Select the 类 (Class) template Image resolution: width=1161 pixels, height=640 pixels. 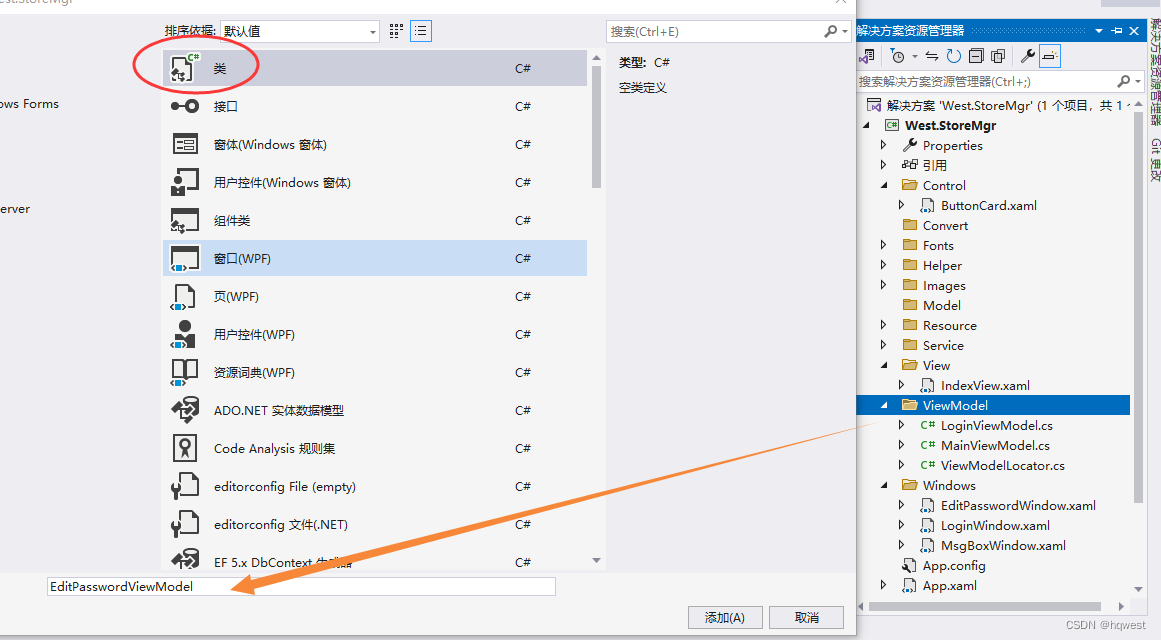[375, 68]
